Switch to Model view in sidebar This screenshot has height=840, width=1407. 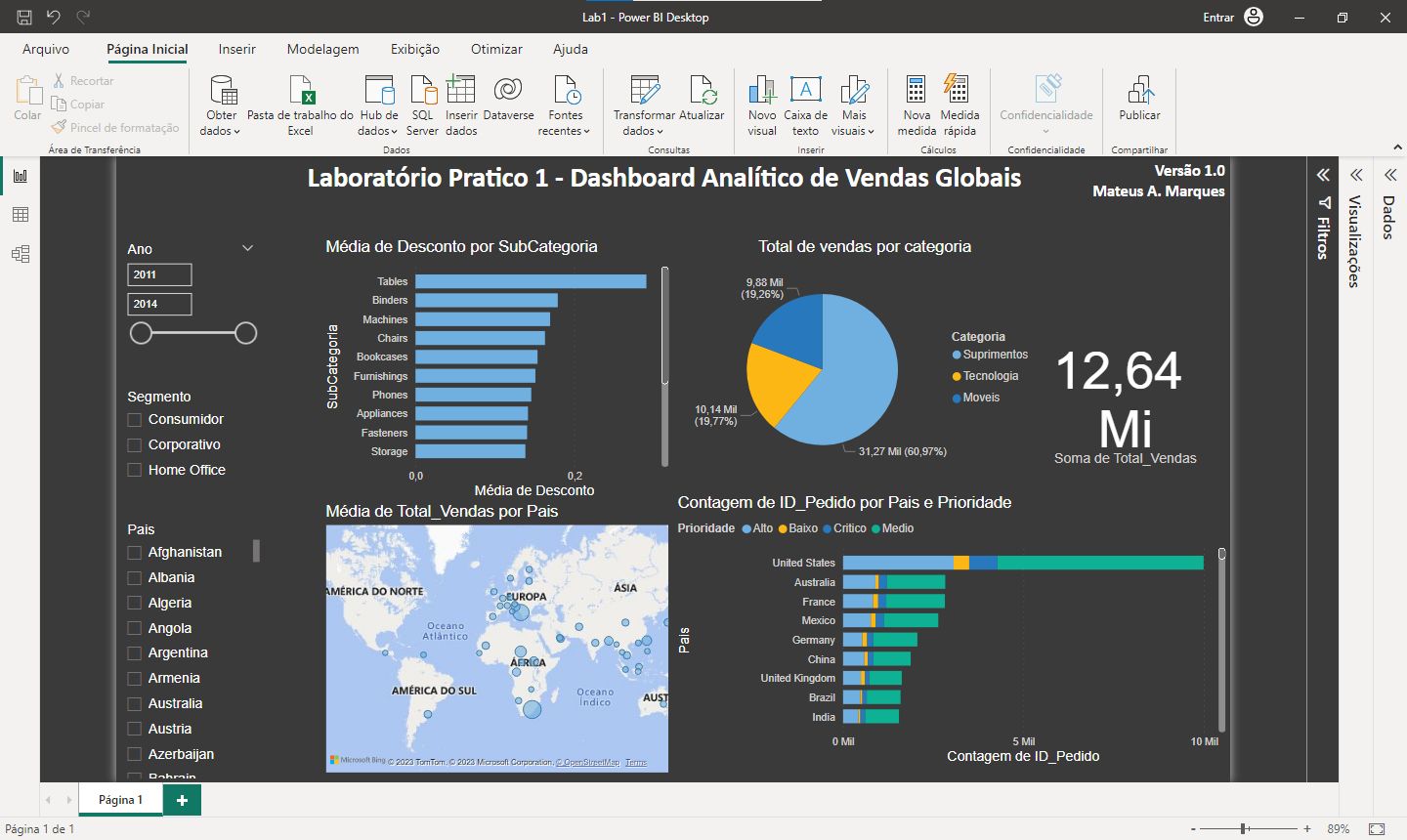[x=21, y=254]
